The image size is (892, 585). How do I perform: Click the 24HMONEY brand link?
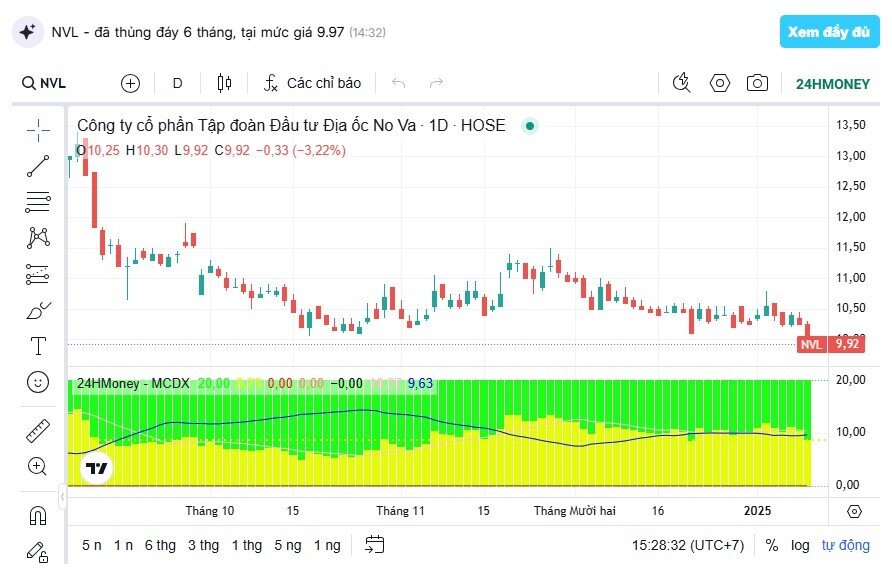833,84
